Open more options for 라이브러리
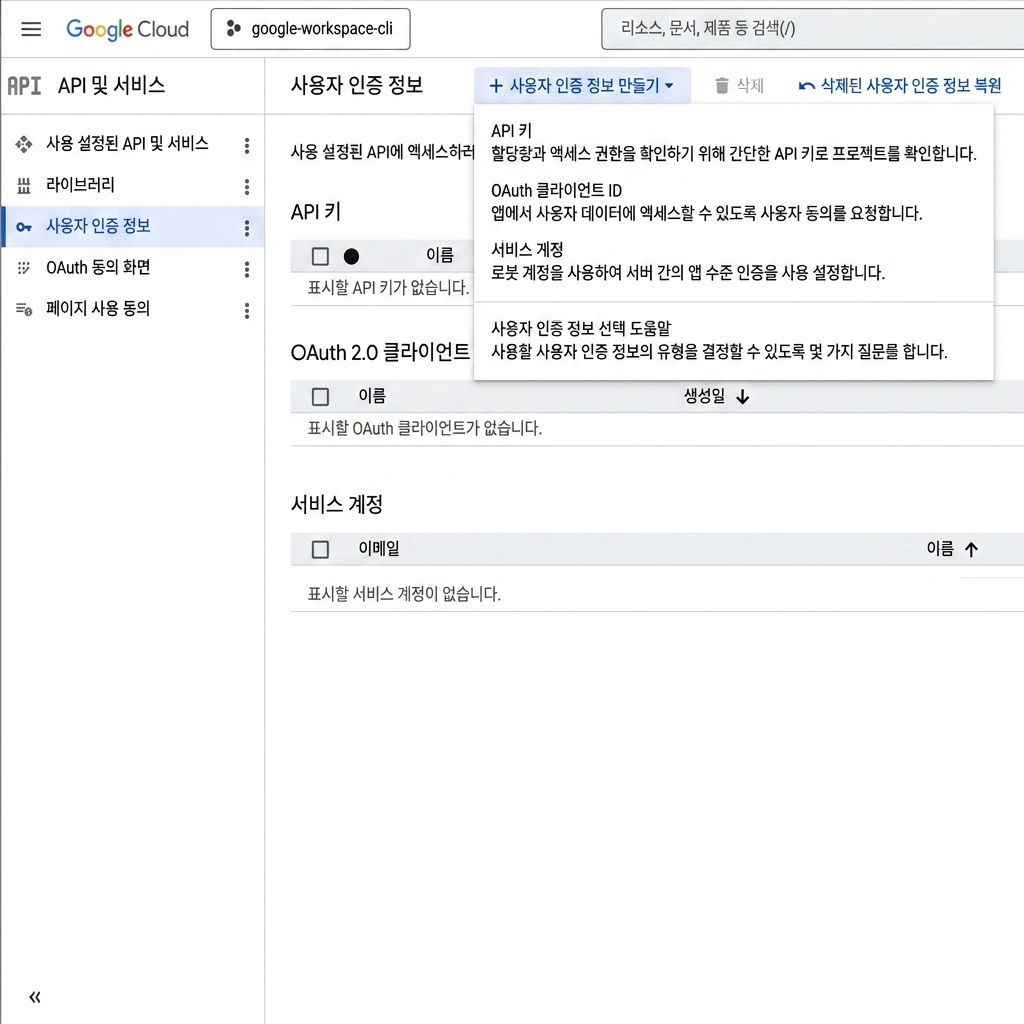This screenshot has width=1024, height=1024. pos(247,187)
